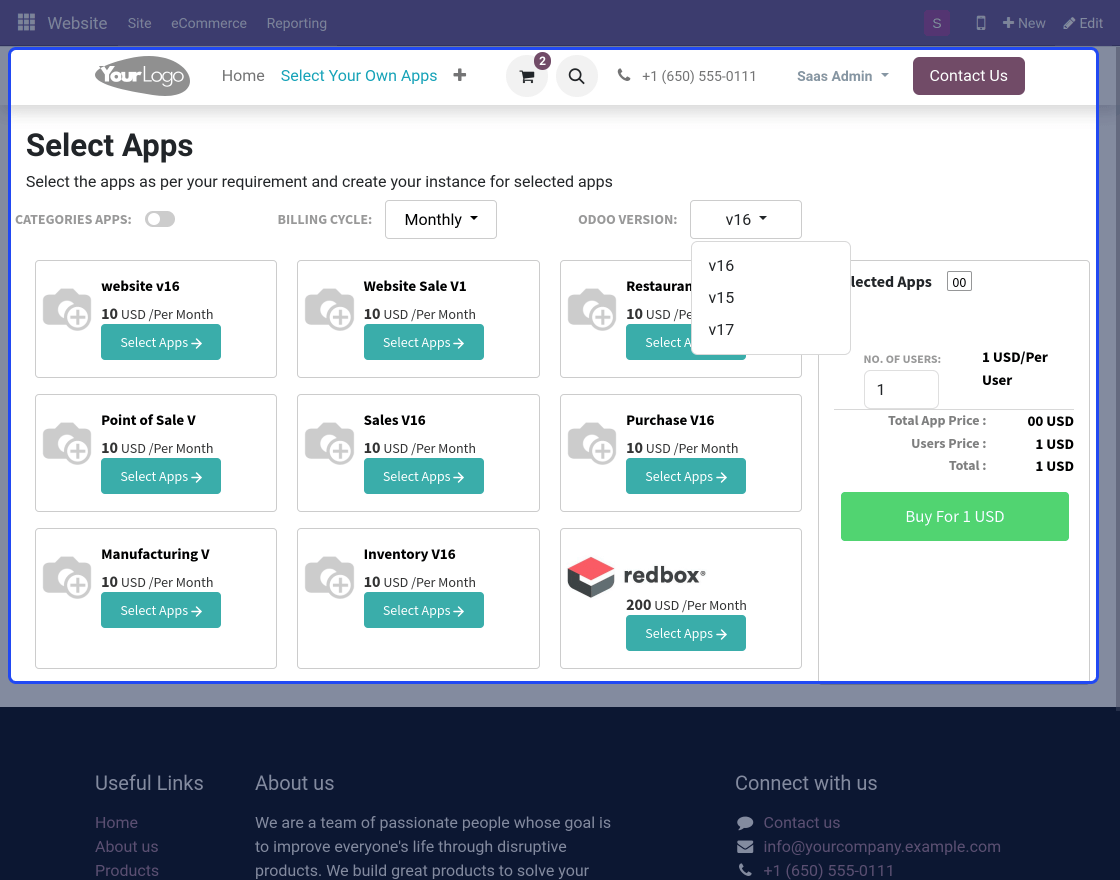Click Inventory V16 image placeholder
This screenshot has height=880, width=1120.
329,576
